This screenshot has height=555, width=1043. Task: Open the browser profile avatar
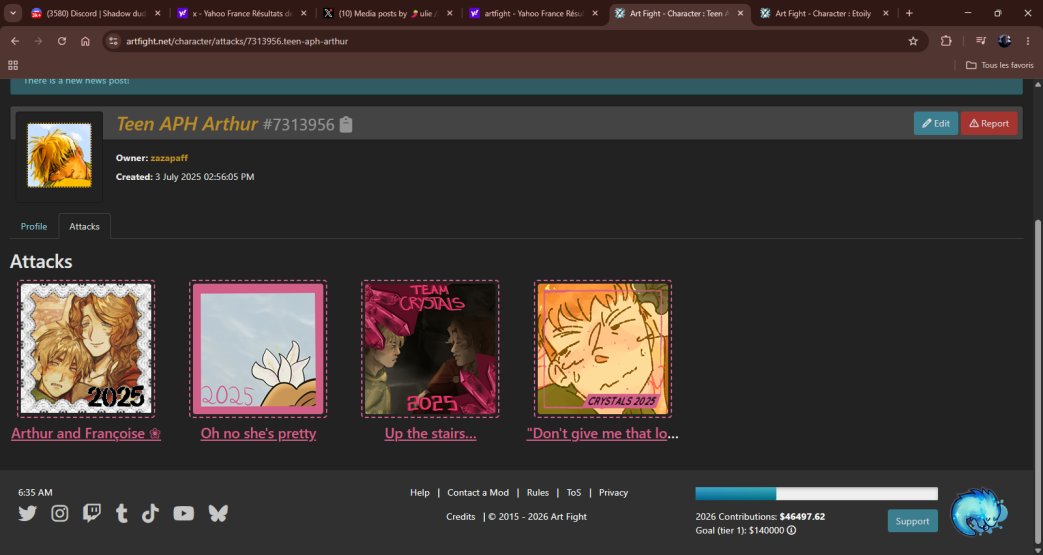[1004, 41]
